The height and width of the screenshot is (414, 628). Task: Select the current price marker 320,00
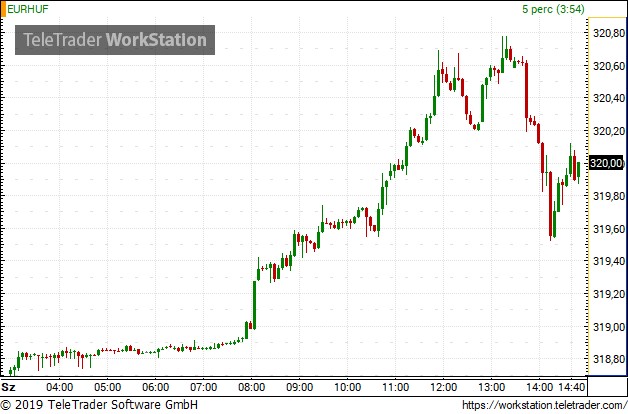606,163
